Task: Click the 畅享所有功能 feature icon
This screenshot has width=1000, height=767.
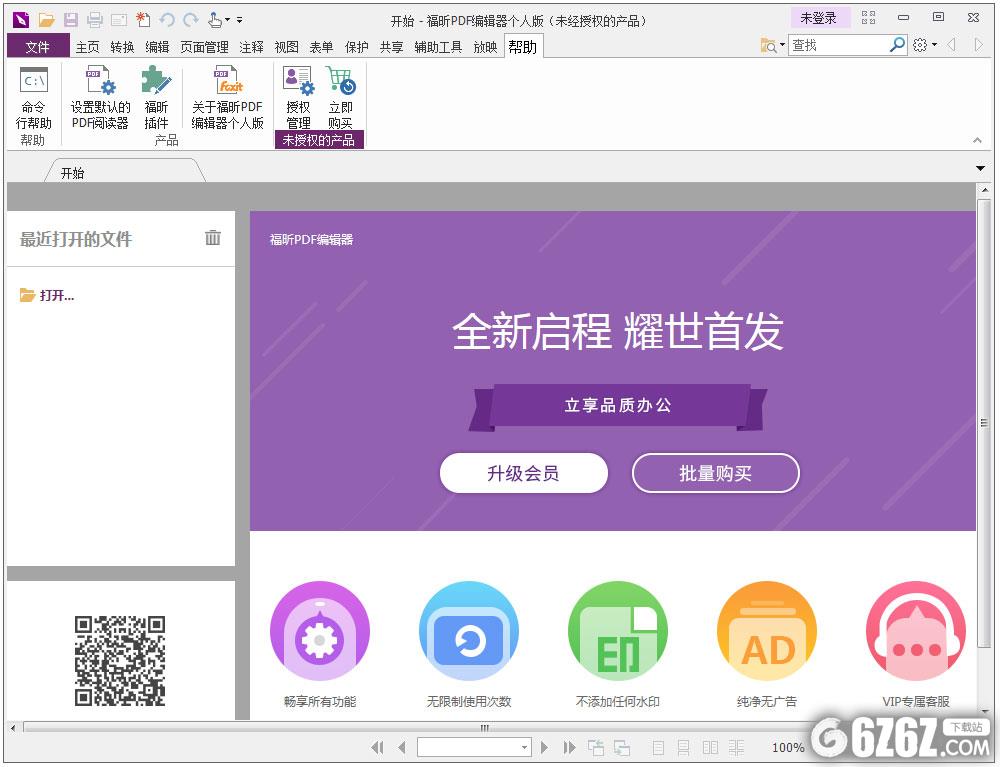Action: pyautogui.click(x=320, y=631)
